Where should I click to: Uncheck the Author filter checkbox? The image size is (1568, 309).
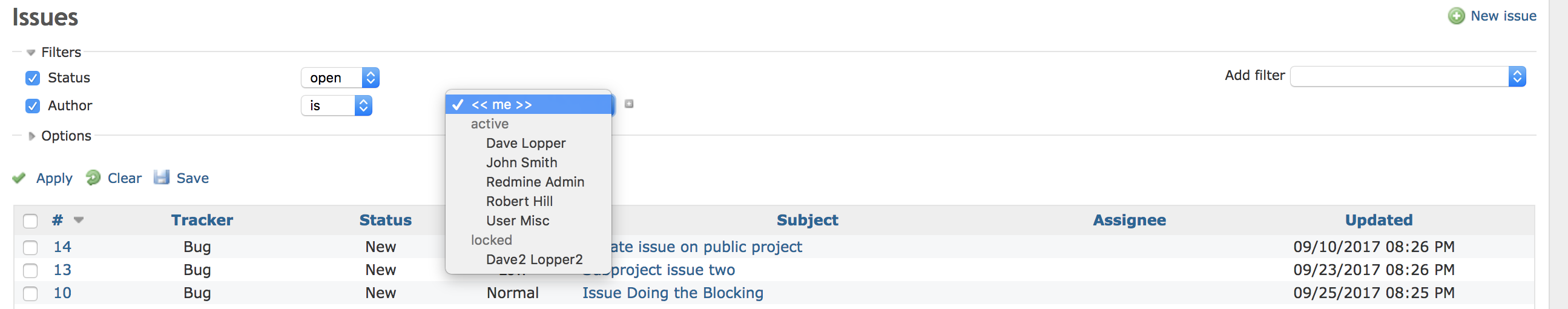coord(33,106)
